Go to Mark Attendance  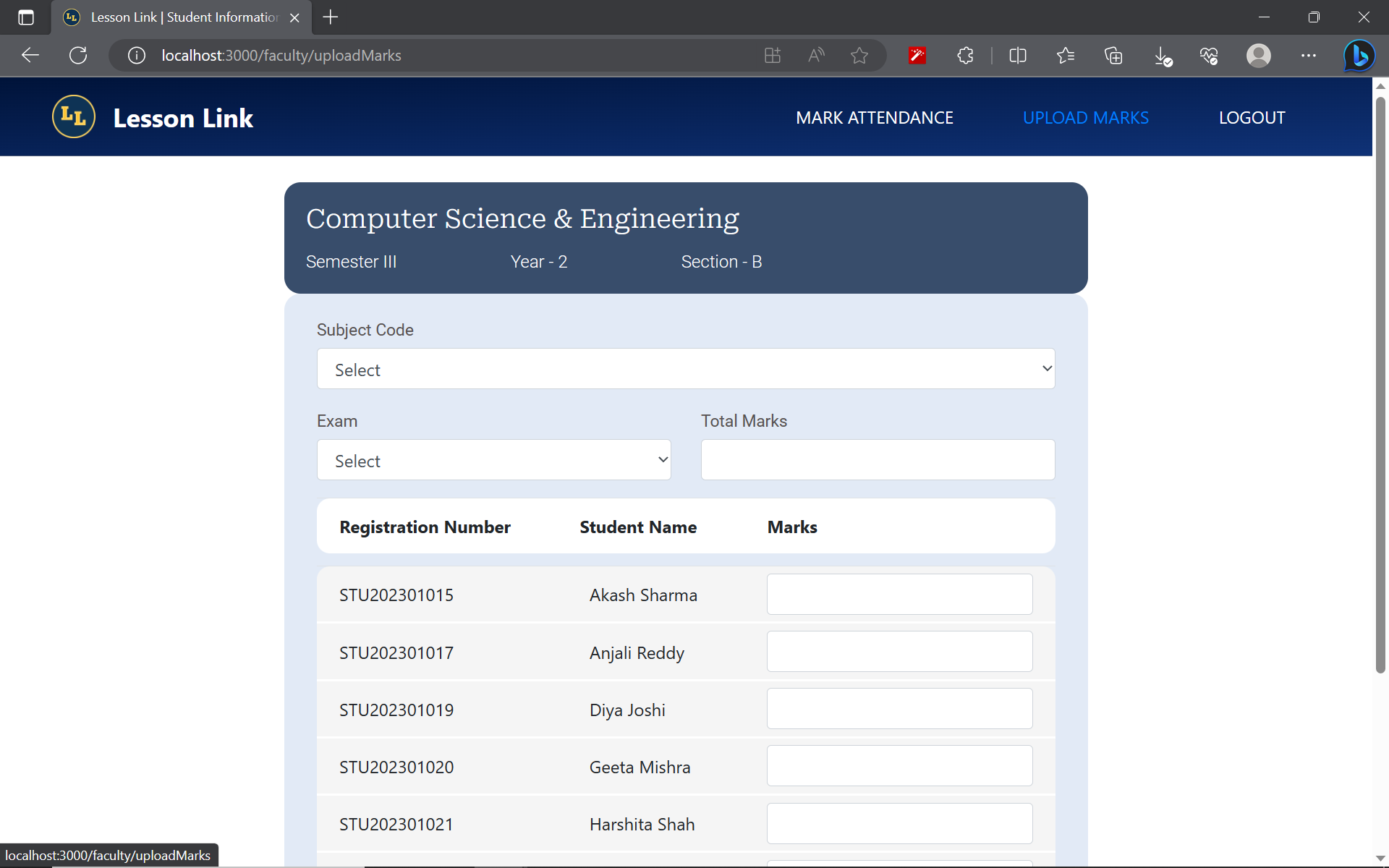coord(874,117)
